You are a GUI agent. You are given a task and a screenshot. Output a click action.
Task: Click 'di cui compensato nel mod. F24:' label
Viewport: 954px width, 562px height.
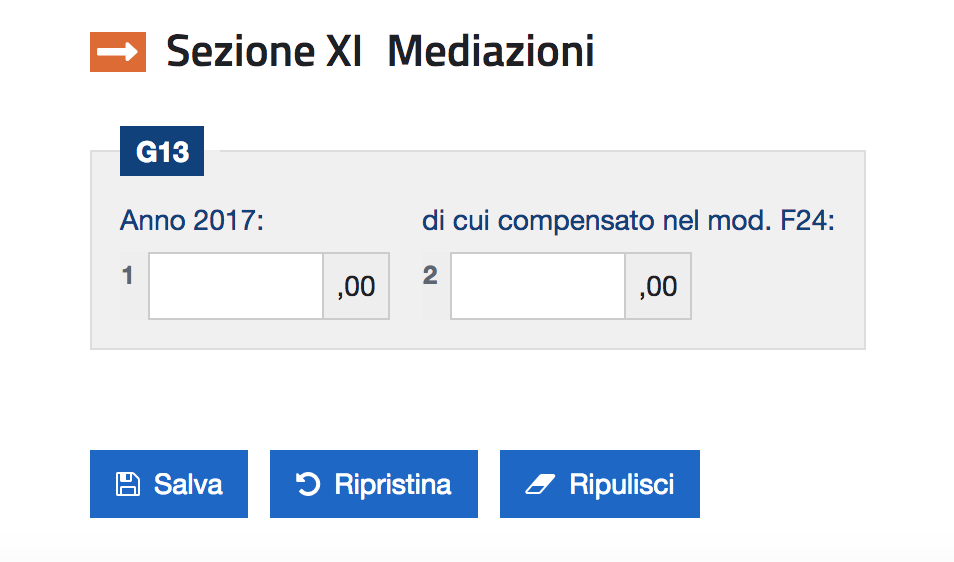[628, 220]
